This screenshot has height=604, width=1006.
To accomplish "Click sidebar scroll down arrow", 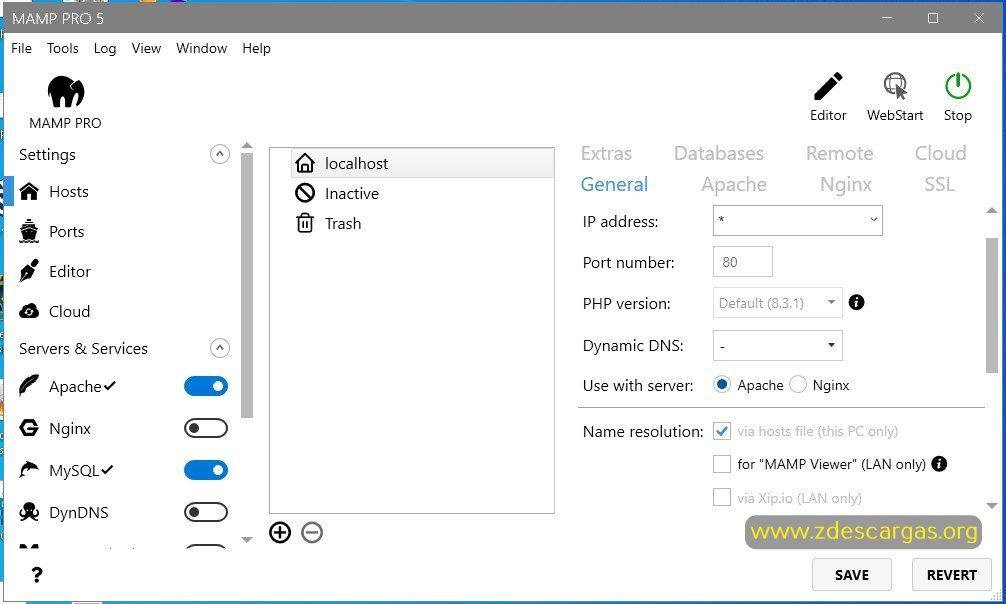I will tap(247, 540).
